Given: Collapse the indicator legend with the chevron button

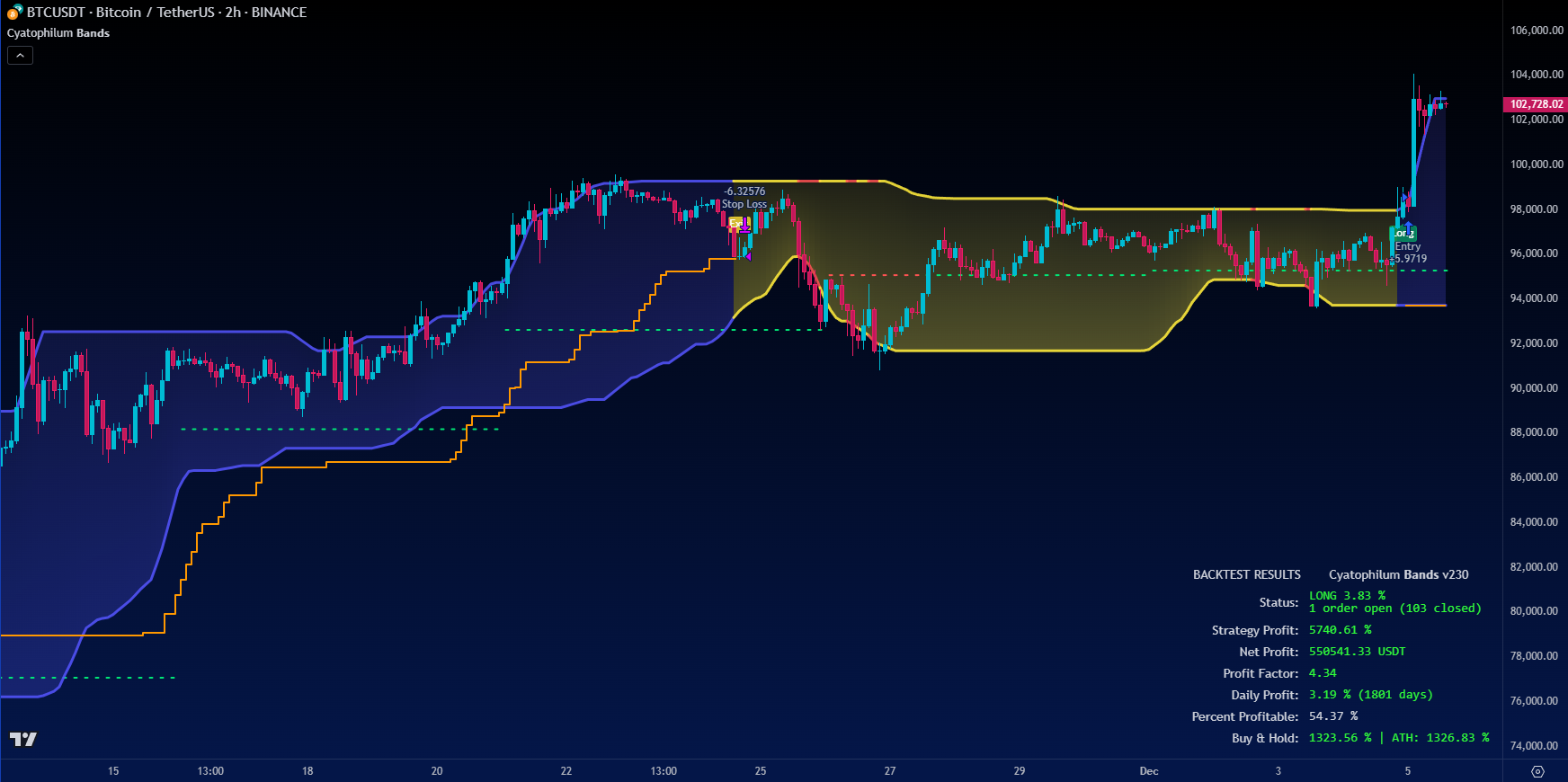Looking at the screenshot, I should pos(20,56).
